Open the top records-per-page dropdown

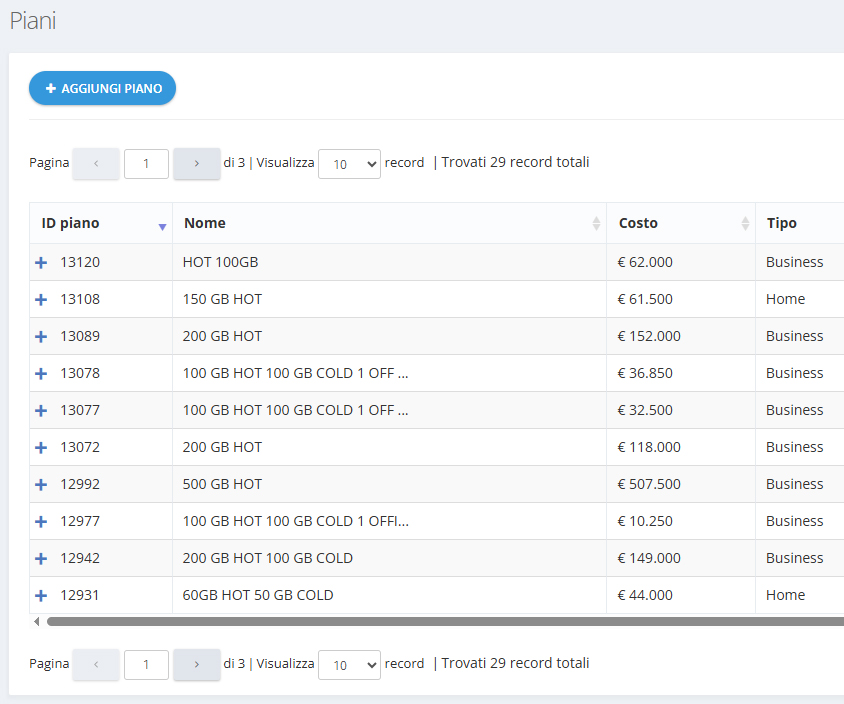point(349,164)
